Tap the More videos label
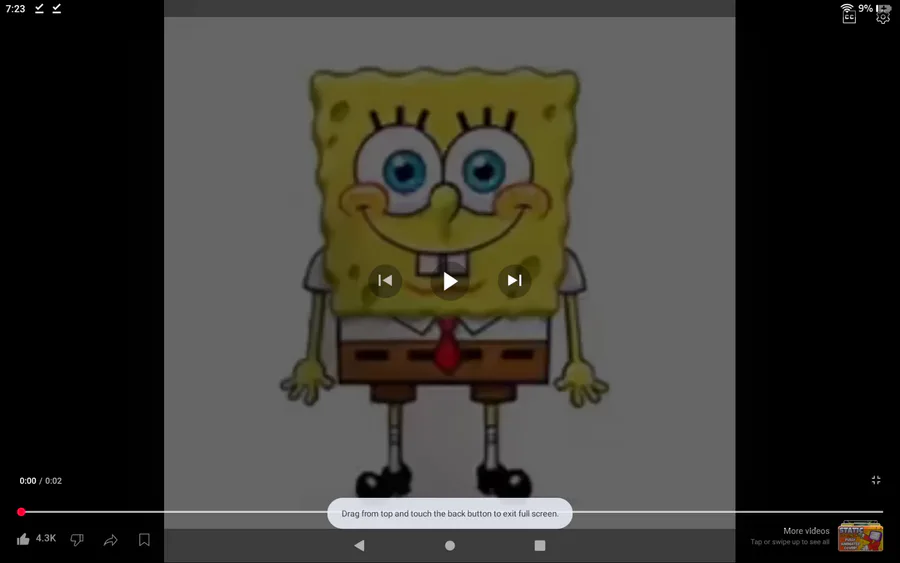This screenshot has height=563, width=900. click(806, 531)
